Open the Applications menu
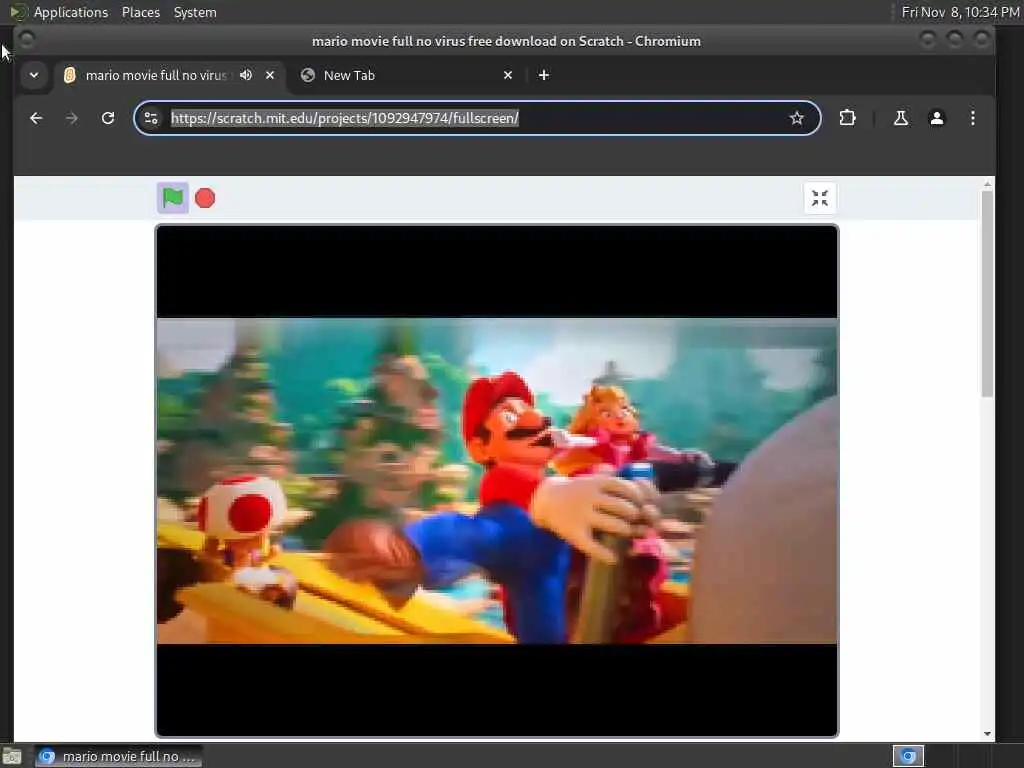1024x768 pixels. click(71, 12)
